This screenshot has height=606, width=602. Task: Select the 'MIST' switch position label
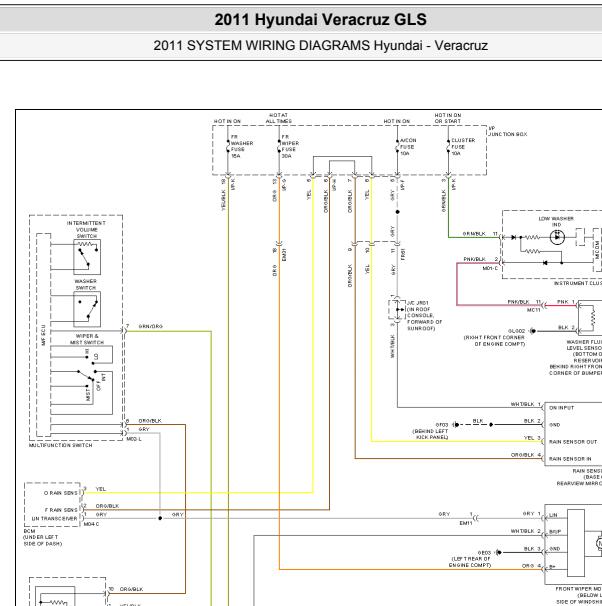[88, 395]
